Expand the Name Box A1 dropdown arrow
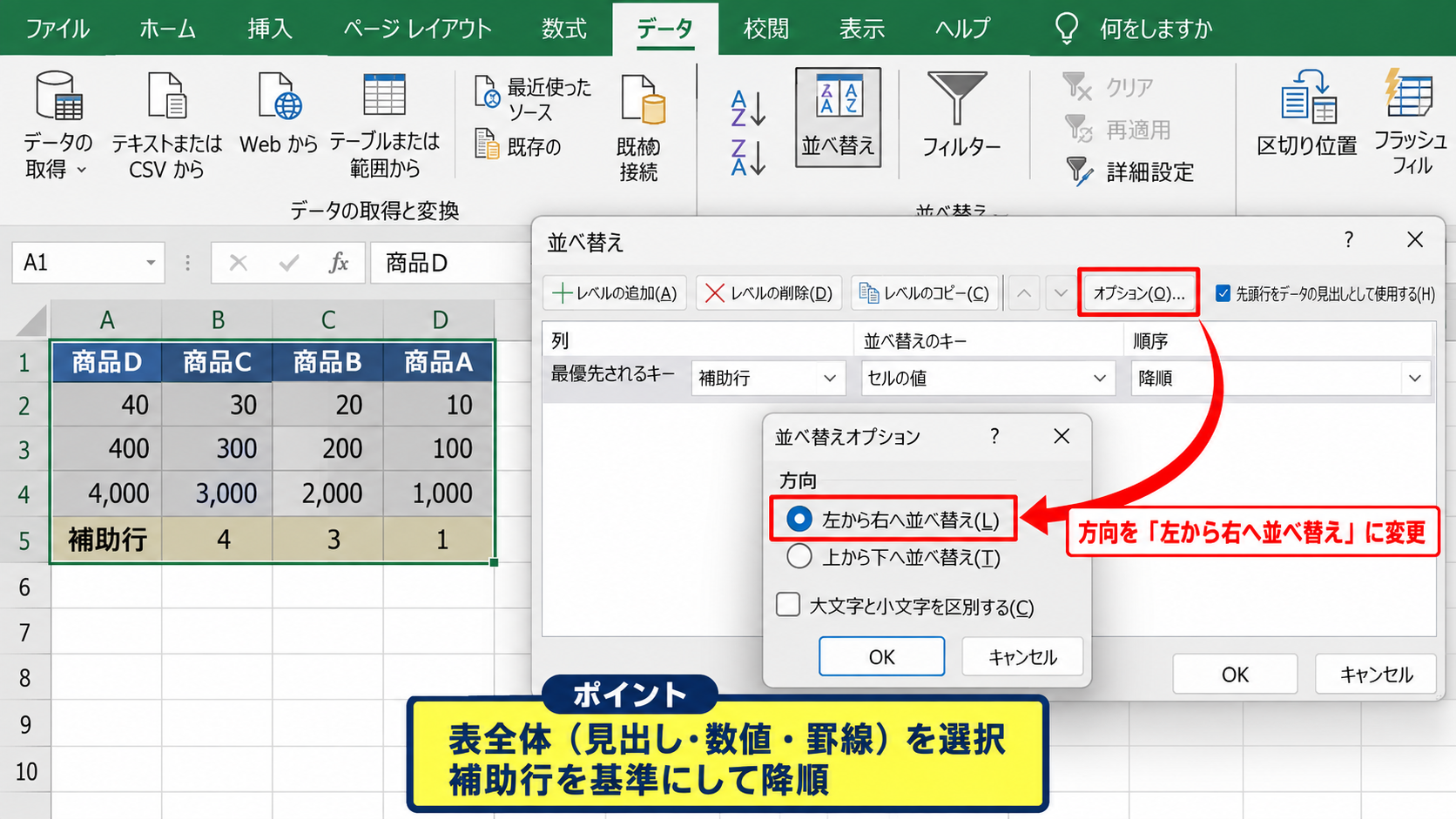Viewport: 1456px width, 819px height. point(151,262)
